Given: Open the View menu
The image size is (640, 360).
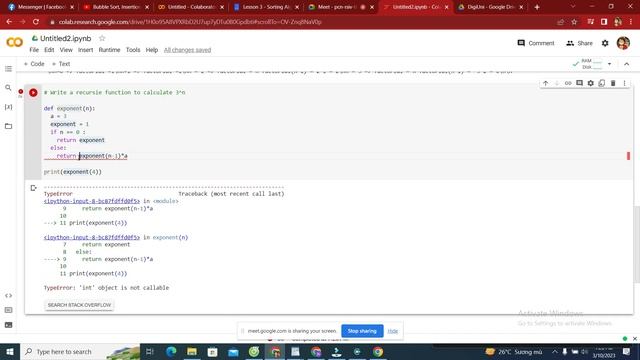Looking at the screenshot, I should coord(66,50).
